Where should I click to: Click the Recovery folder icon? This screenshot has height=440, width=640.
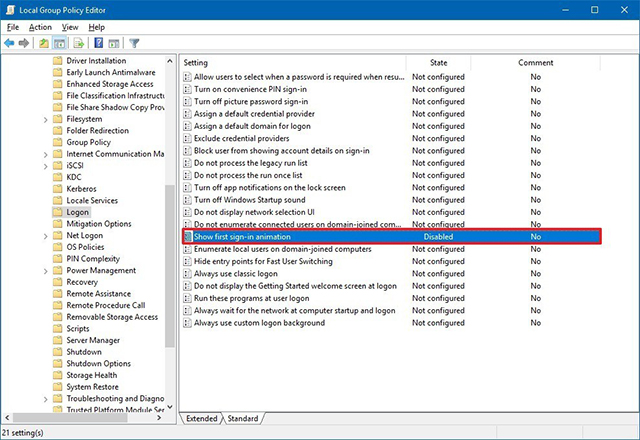point(58,282)
